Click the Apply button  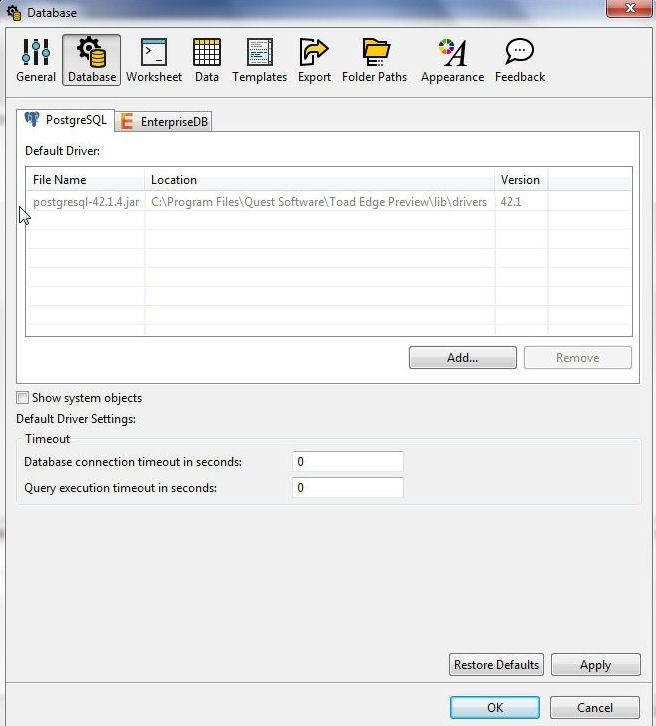tap(595, 664)
